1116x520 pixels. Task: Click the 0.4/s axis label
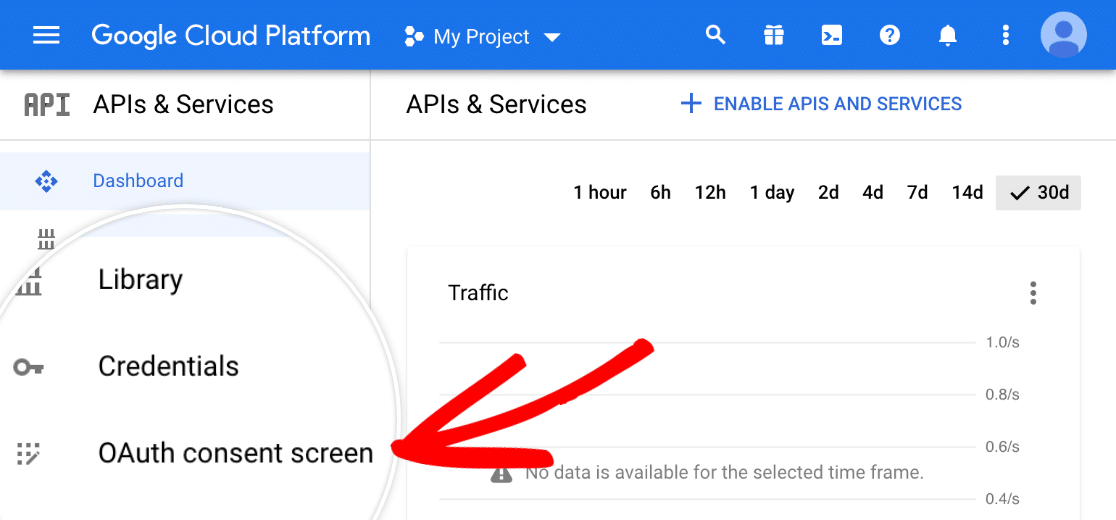click(1002, 499)
